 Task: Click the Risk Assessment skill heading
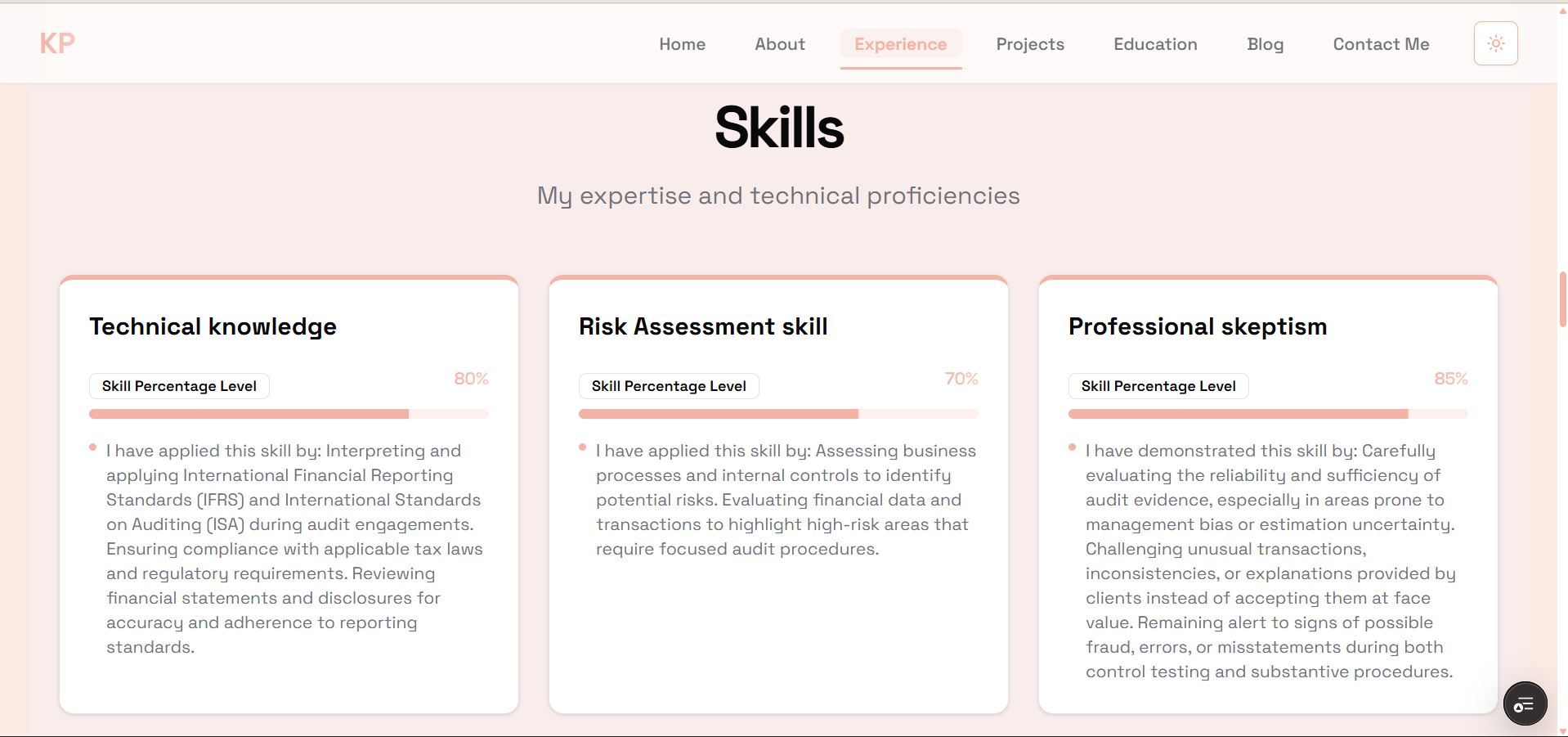(x=703, y=326)
